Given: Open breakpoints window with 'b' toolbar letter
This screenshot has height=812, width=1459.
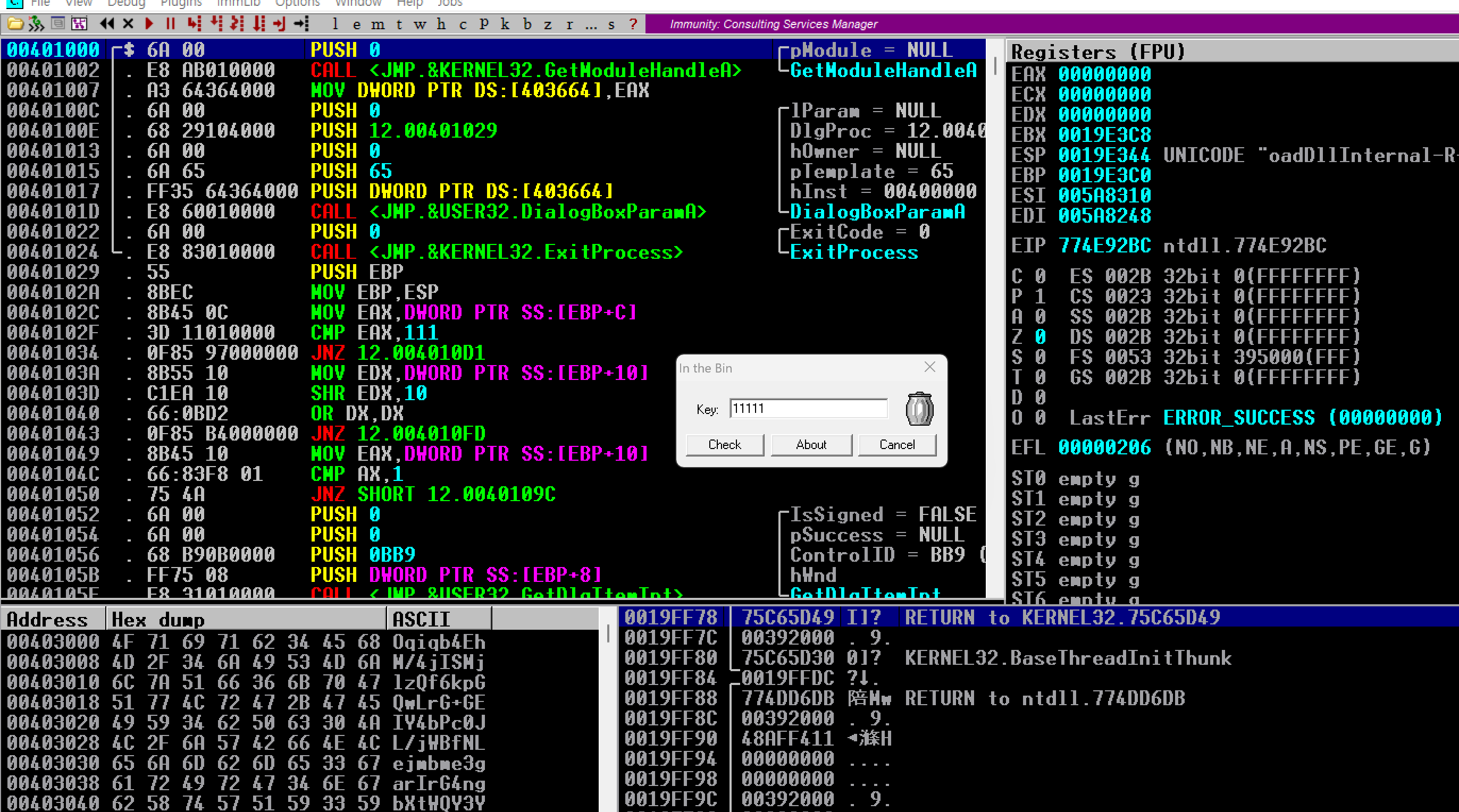Looking at the screenshot, I should 527,24.
